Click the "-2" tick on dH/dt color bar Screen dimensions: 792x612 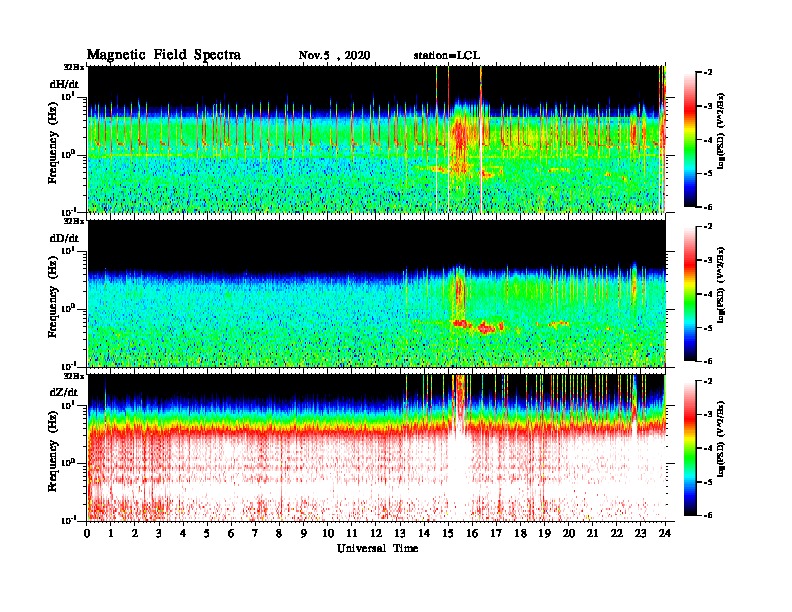(x=708, y=73)
